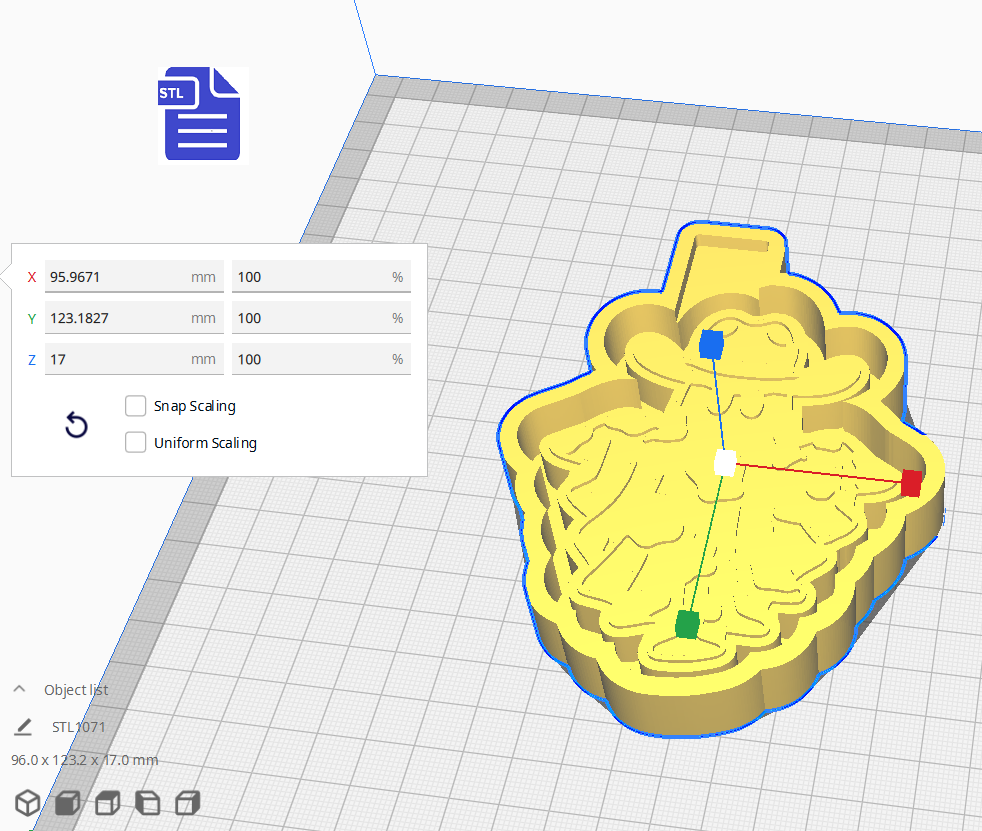982x831 pixels.
Task: Collapse the Object list panel
Action: pyautogui.click(x=18, y=689)
